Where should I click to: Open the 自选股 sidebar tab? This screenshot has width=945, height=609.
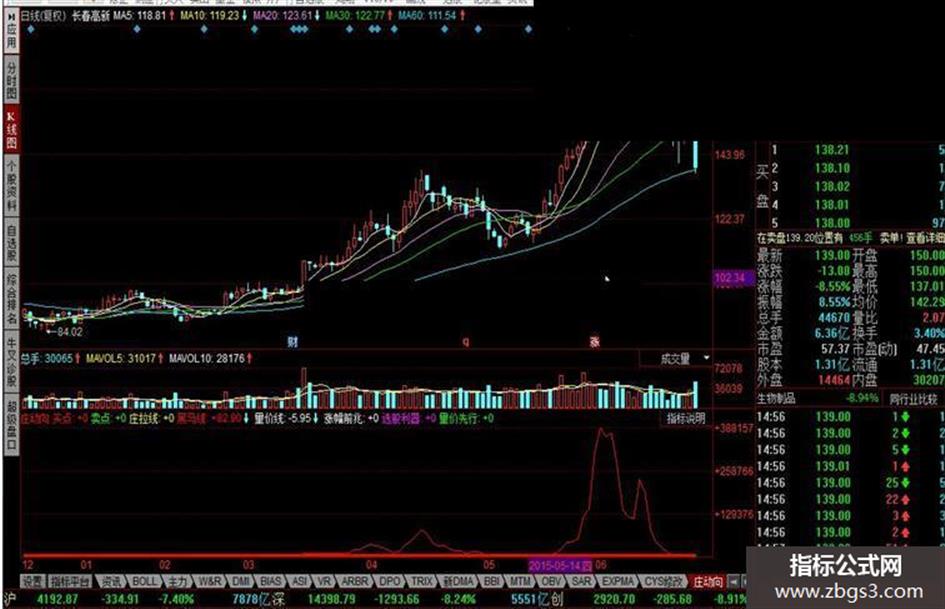coord(11,243)
